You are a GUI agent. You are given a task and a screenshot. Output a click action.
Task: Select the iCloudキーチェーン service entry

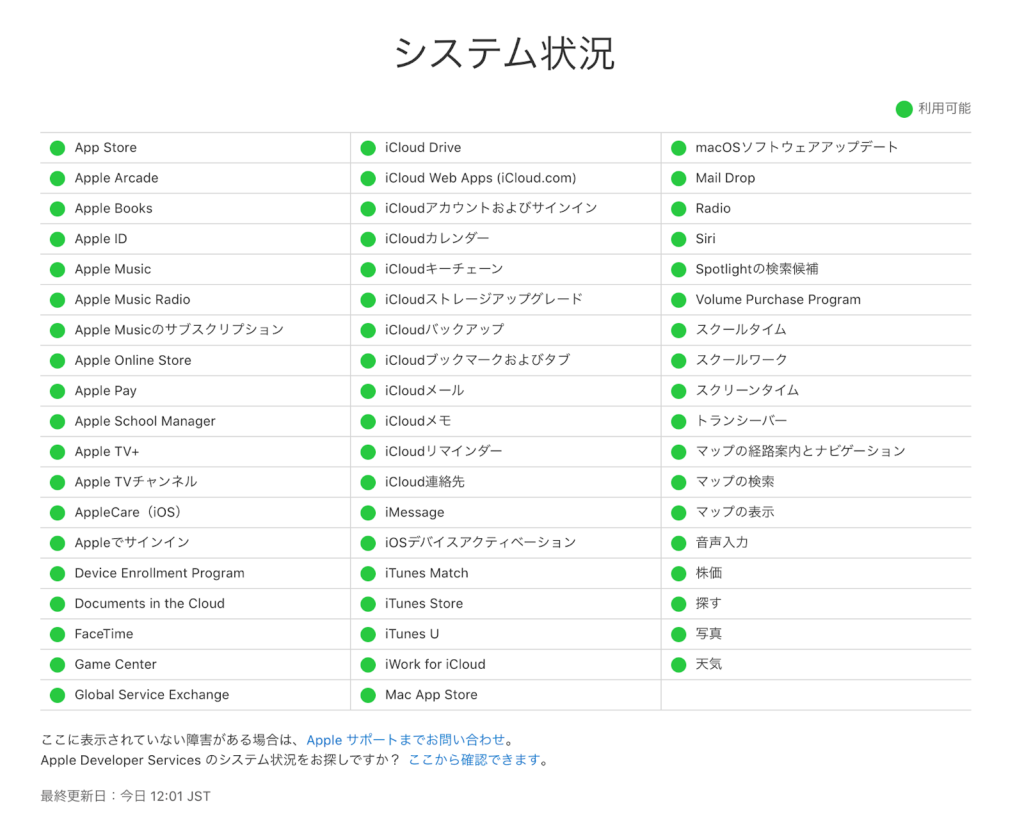pos(443,269)
